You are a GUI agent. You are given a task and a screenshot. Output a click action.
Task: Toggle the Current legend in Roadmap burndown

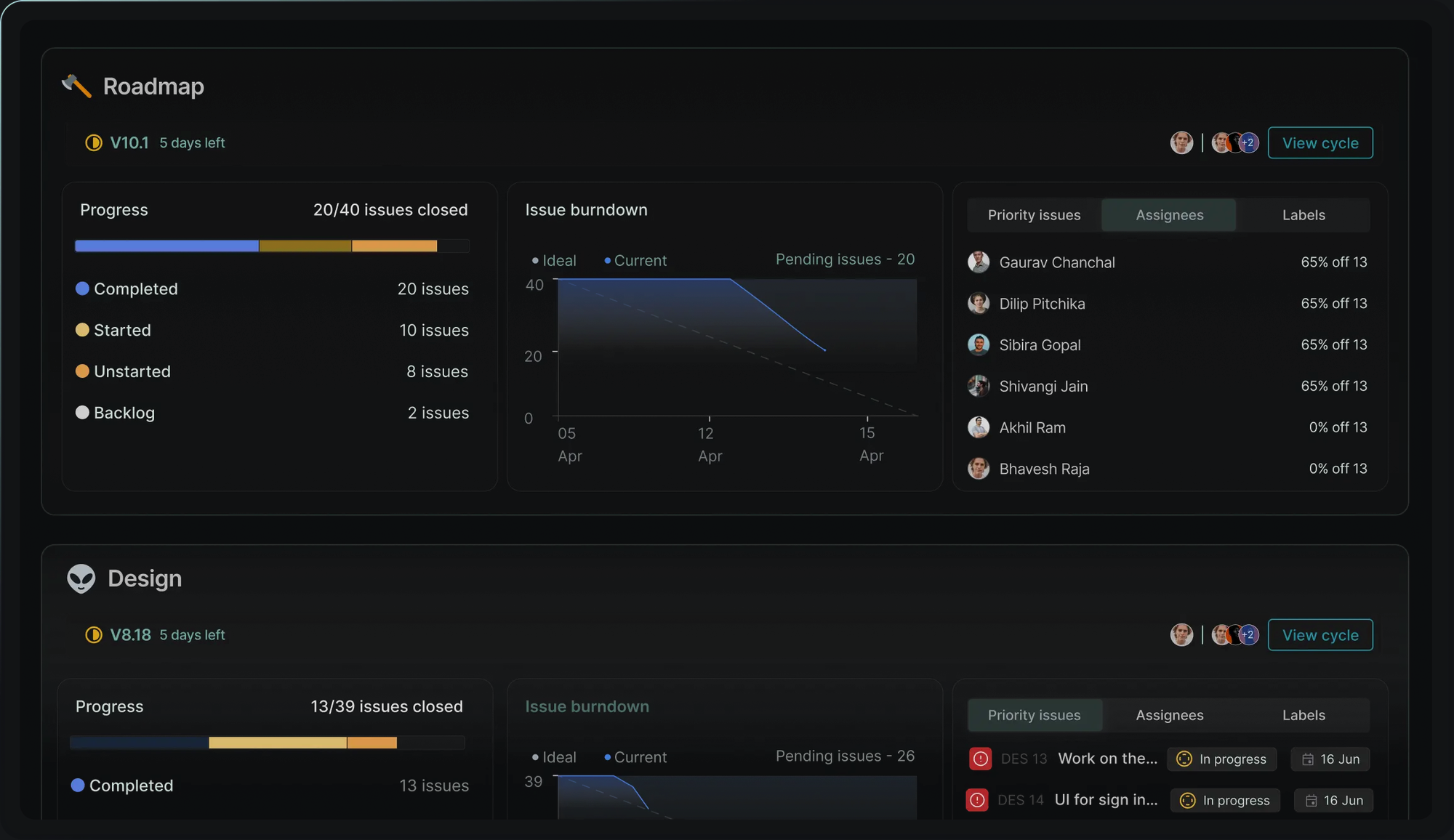(x=635, y=260)
